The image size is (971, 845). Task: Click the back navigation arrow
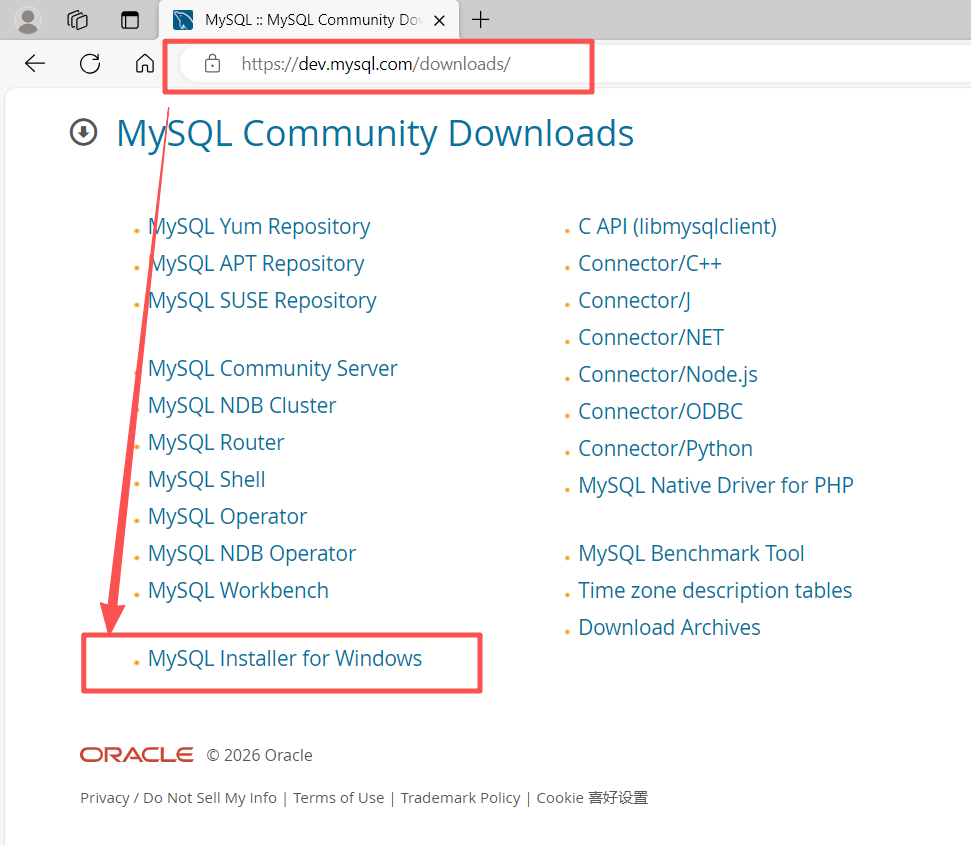coord(35,63)
